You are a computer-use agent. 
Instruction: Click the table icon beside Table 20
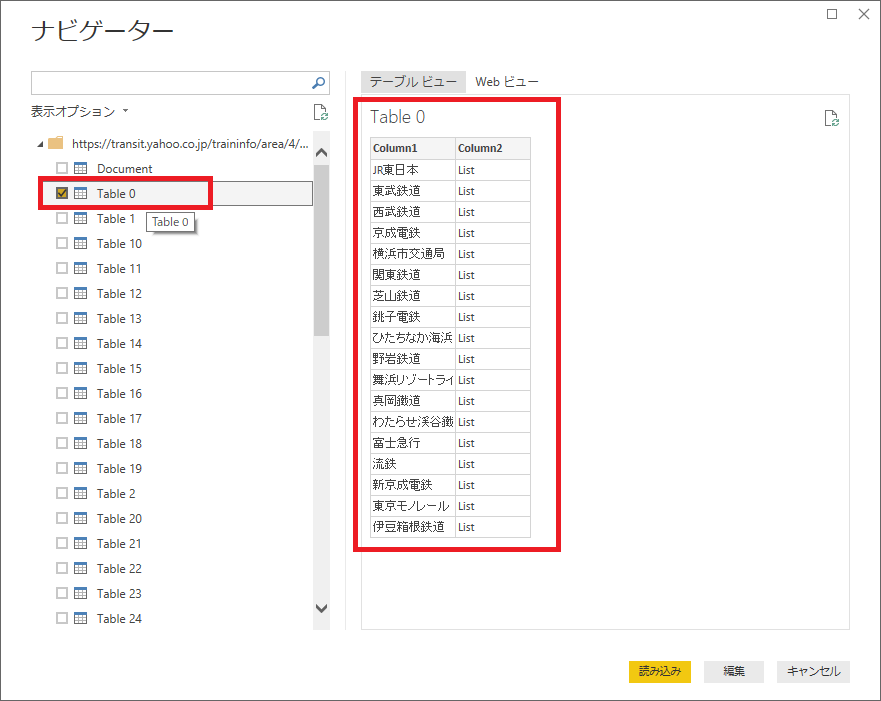[x=81, y=518]
